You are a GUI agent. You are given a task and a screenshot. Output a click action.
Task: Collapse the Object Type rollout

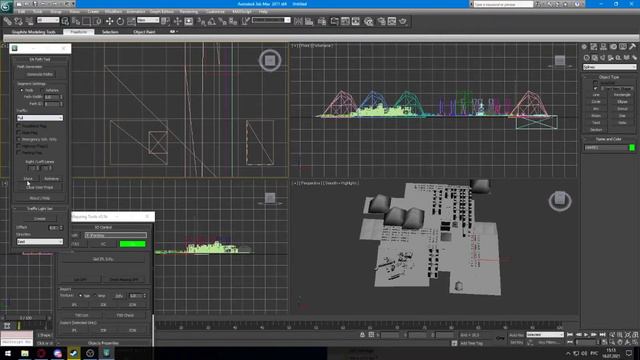tap(609, 77)
